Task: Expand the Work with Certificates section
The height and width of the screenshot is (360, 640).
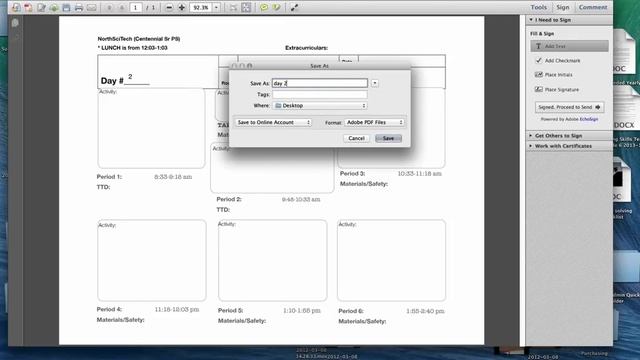Action: 569,146
